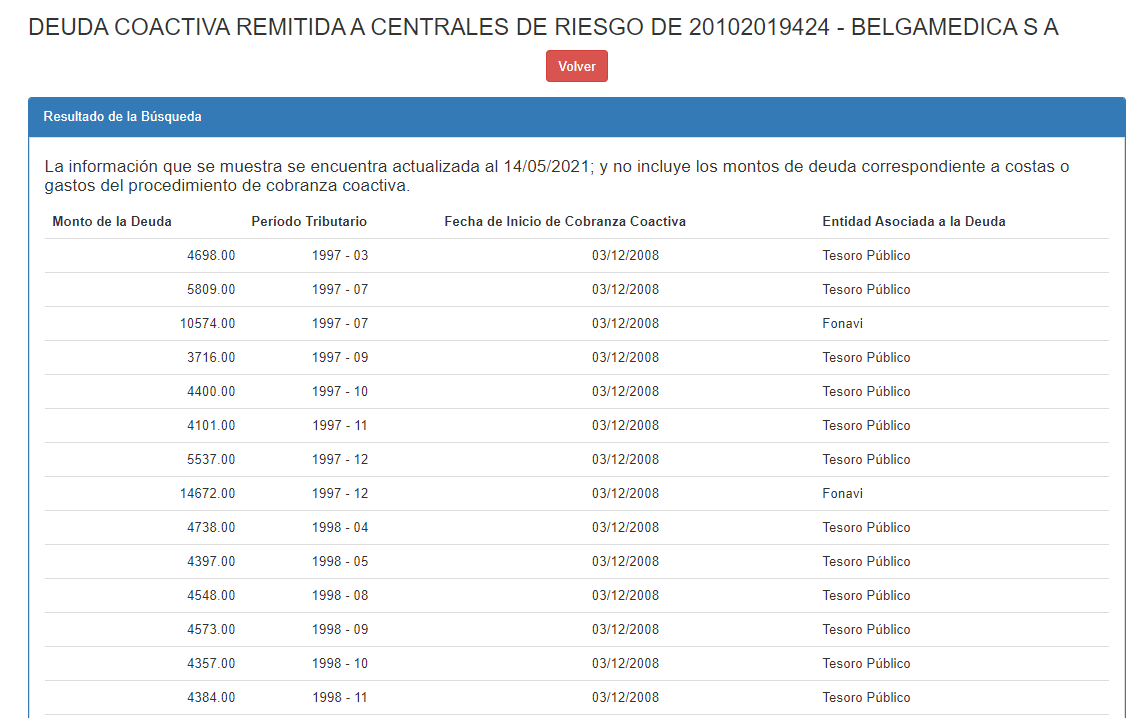
Task: Click period 1997 - 12 in the 14672.00 row
Action: coord(340,494)
